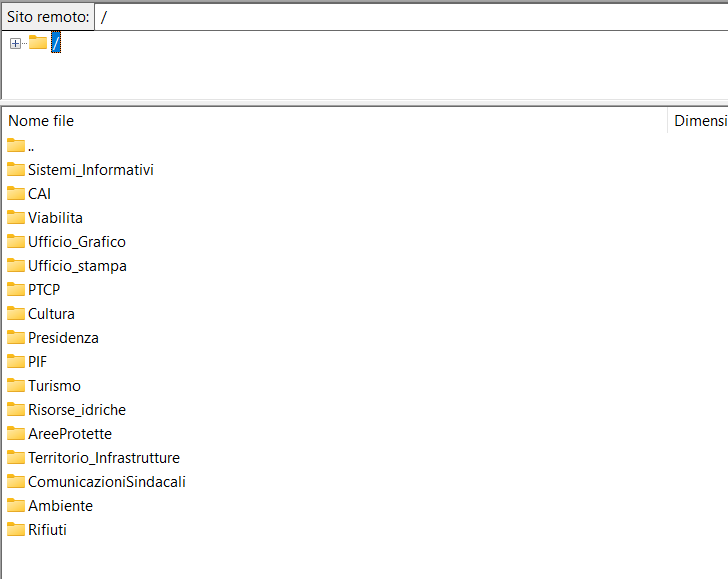Click the Ufficio_Grafico folder icon
This screenshot has height=579, width=728.
point(16,241)
